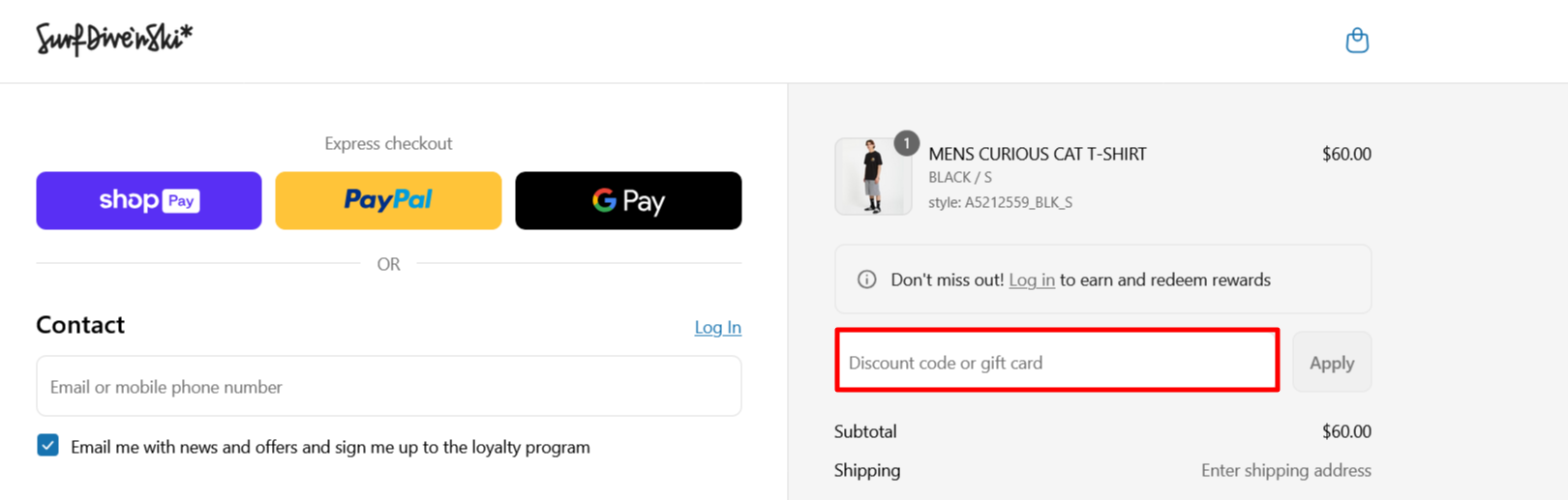The image size is (1568, 500).
Task: Click the BLACK / S variant text
Action: pos(959,177)
